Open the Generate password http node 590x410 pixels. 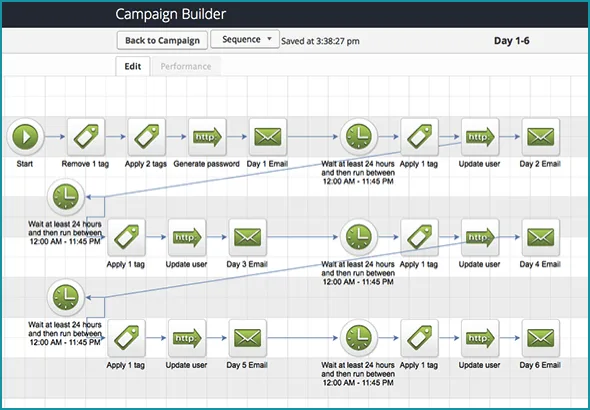click(207, 137)
